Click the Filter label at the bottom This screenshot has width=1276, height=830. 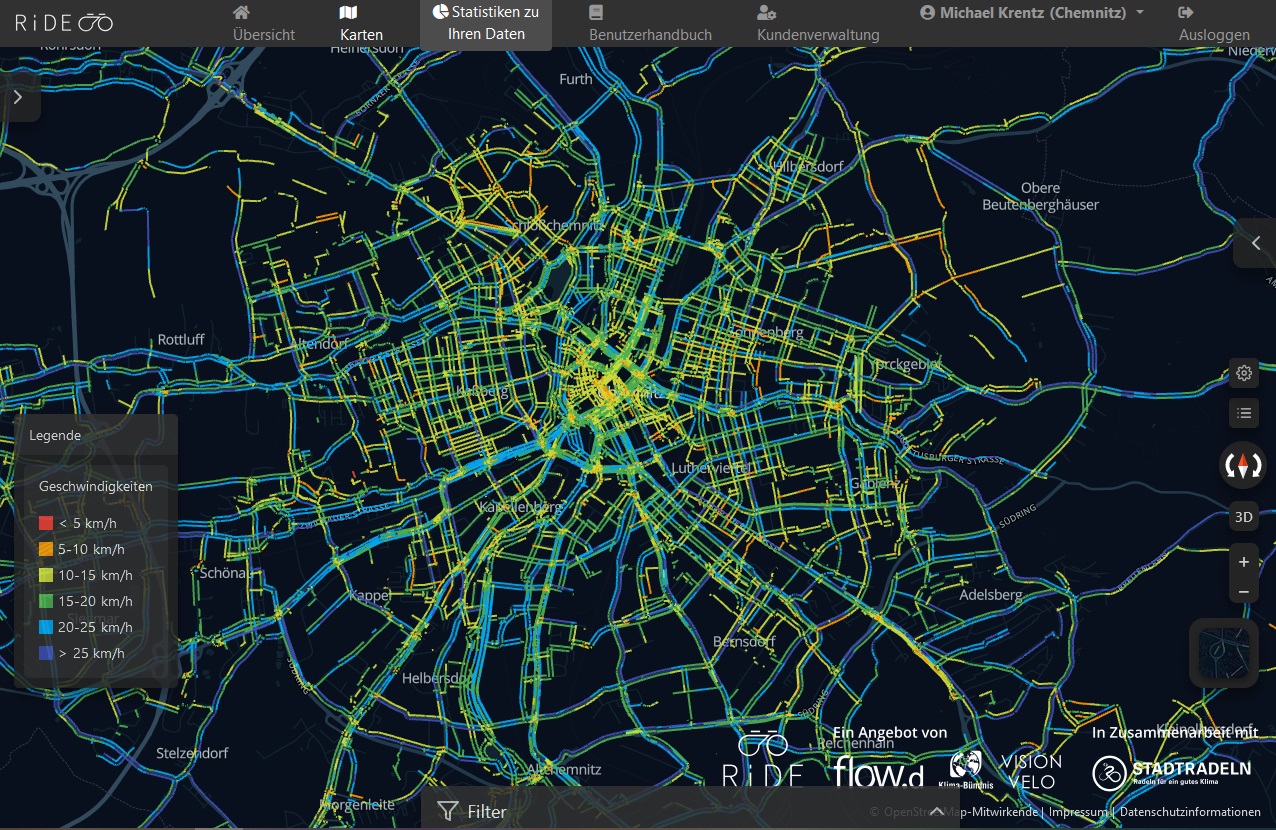[487, 812]
